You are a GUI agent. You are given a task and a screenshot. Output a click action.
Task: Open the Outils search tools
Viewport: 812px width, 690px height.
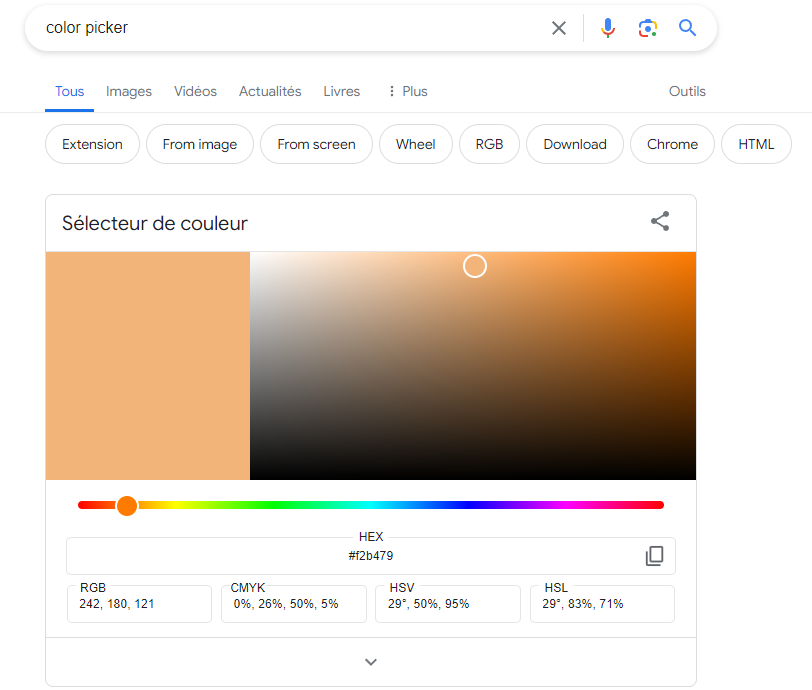click(687, 91)
